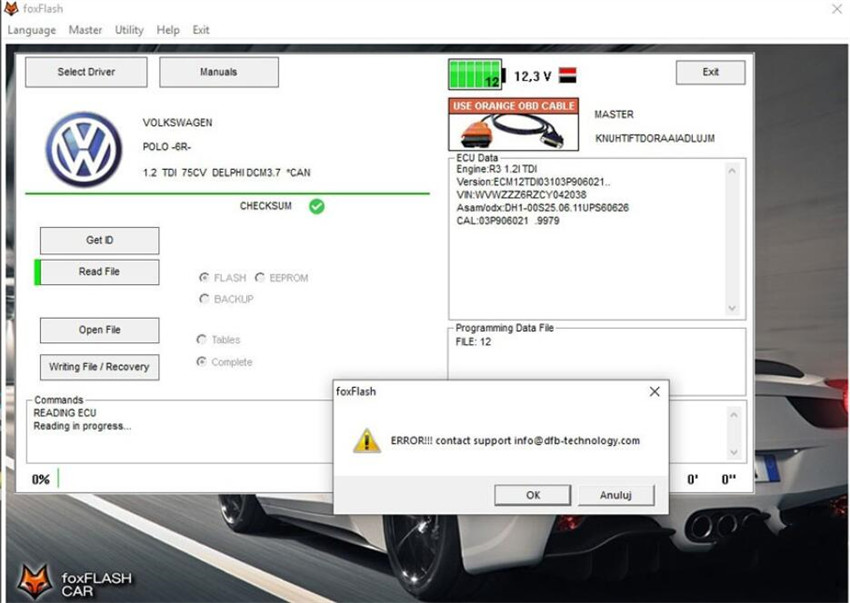Click the 0% progress indicator
The image size is (850, 603).
(41, 479)
